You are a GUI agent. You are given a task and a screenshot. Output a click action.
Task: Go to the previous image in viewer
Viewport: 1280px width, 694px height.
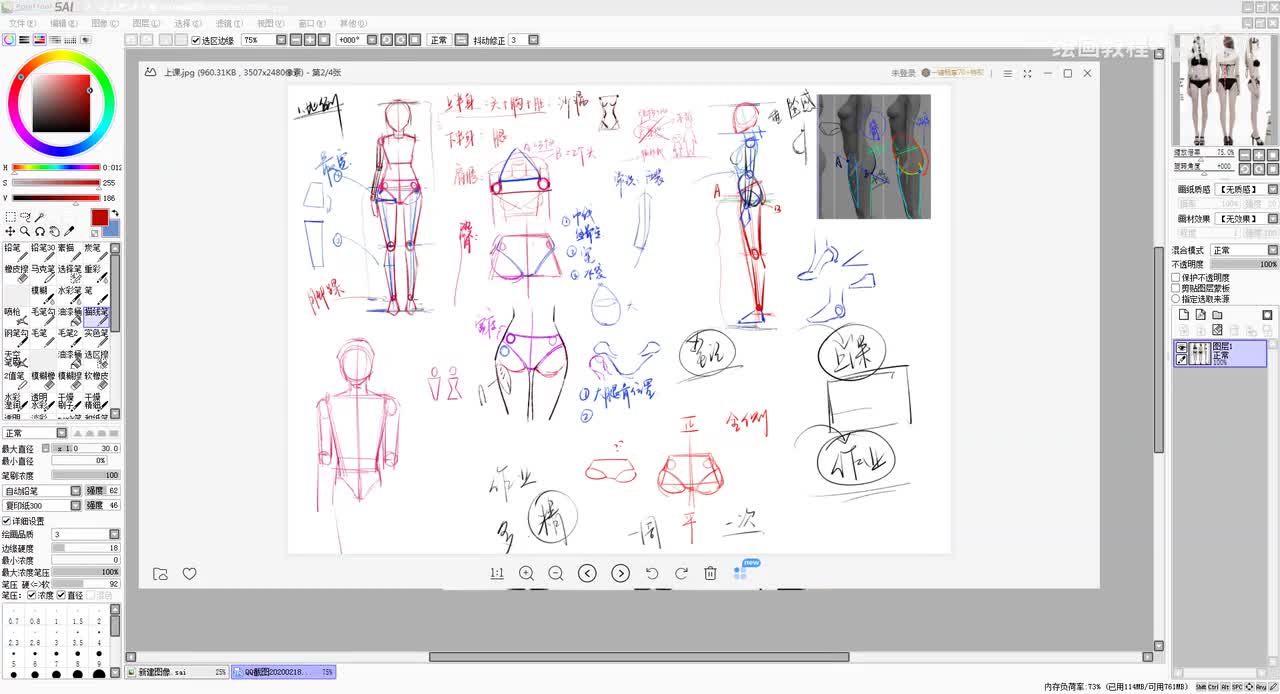point(587,573)
